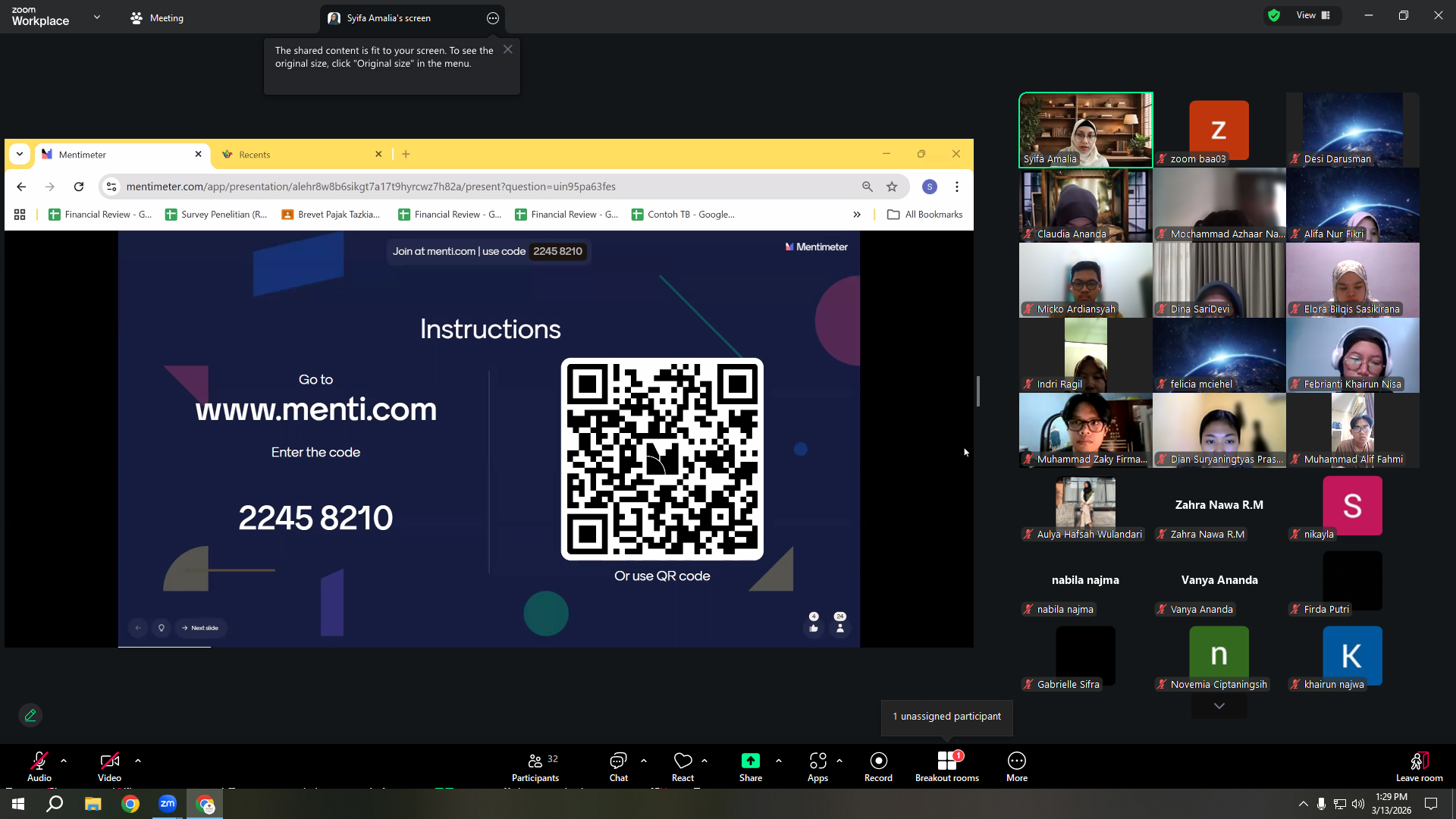Open Windows taskbar search
Image resolution: width=1456 pixels, height=819 pixels.
click(55, 804)
